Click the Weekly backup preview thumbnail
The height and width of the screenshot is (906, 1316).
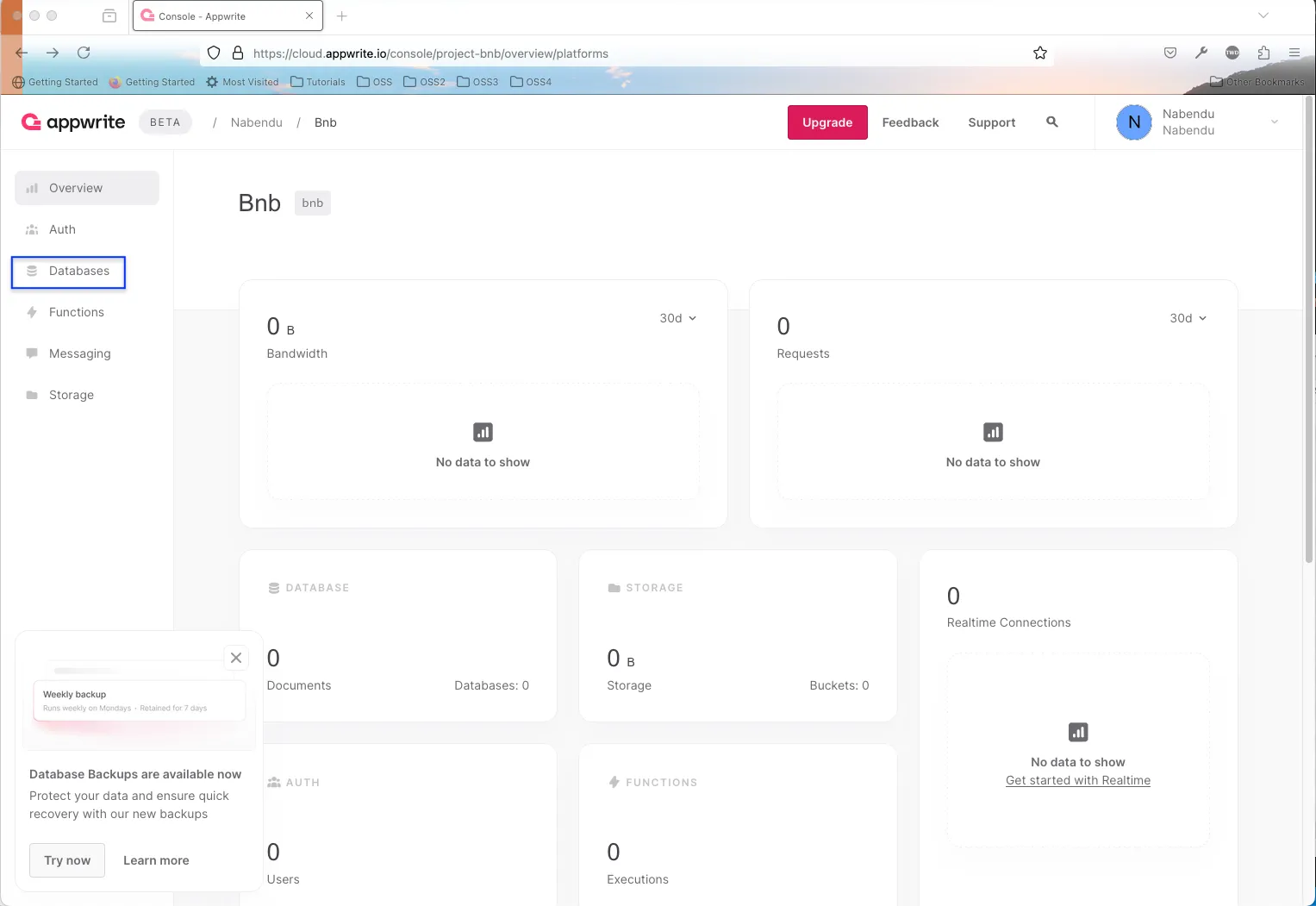pos(139,702)
